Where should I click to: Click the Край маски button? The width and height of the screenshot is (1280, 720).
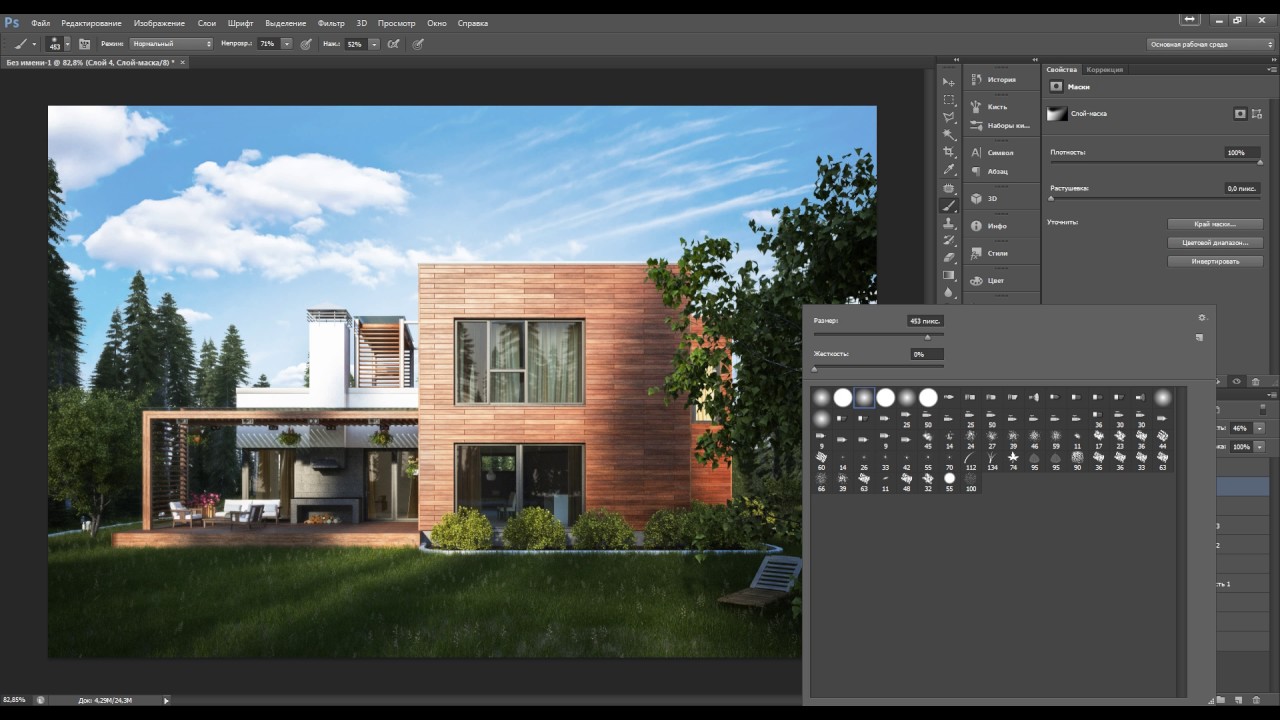click(x=1215, y=224)
